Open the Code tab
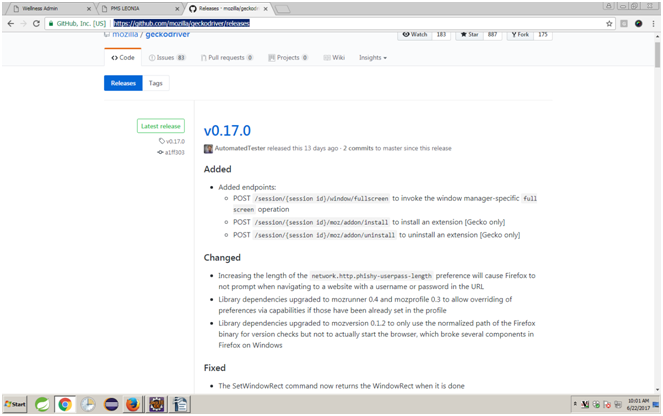The width and height of the screenshot is (663, 416). tap(123, 57)
